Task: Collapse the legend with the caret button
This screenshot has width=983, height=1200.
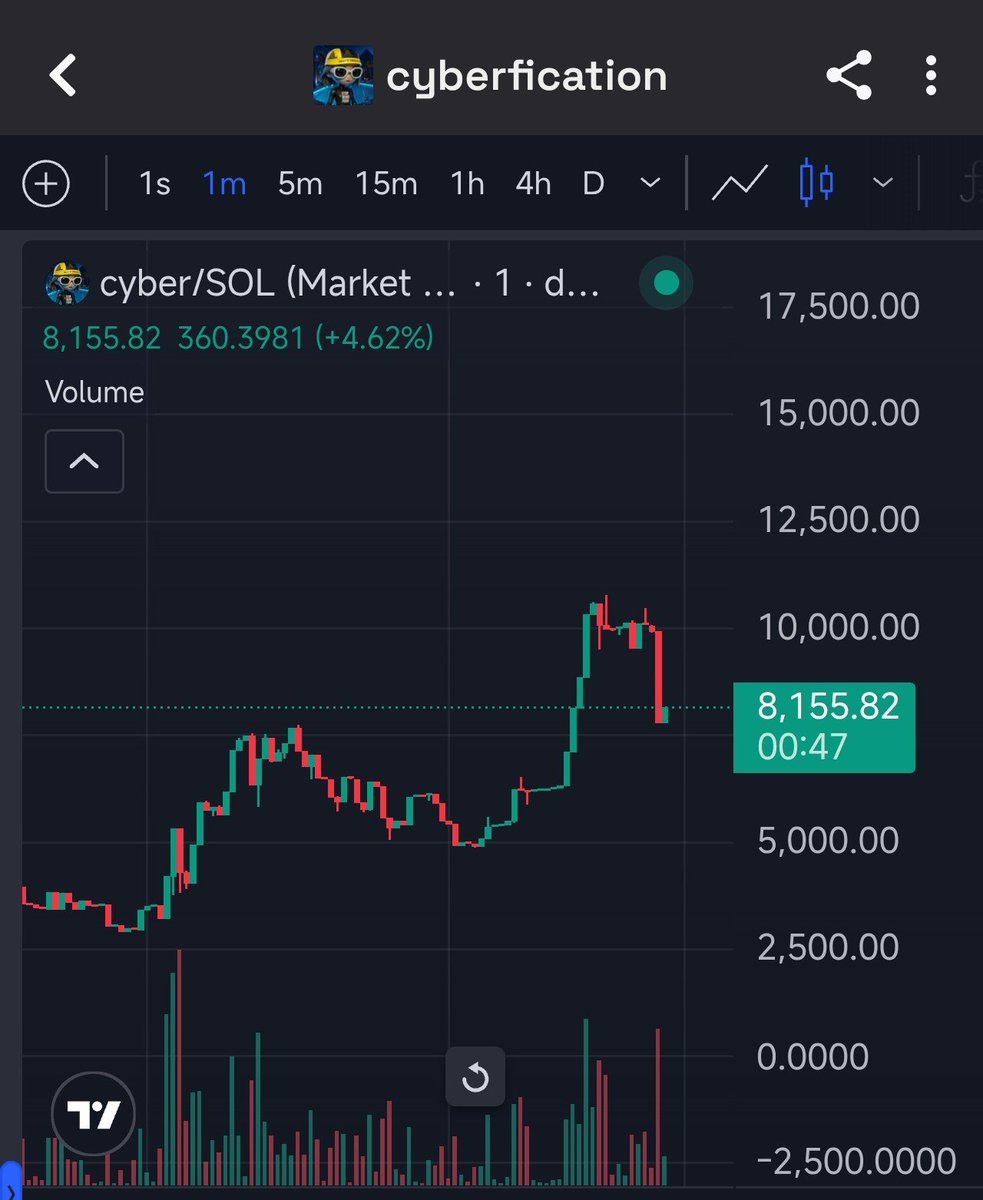Action: coord(85,461)
